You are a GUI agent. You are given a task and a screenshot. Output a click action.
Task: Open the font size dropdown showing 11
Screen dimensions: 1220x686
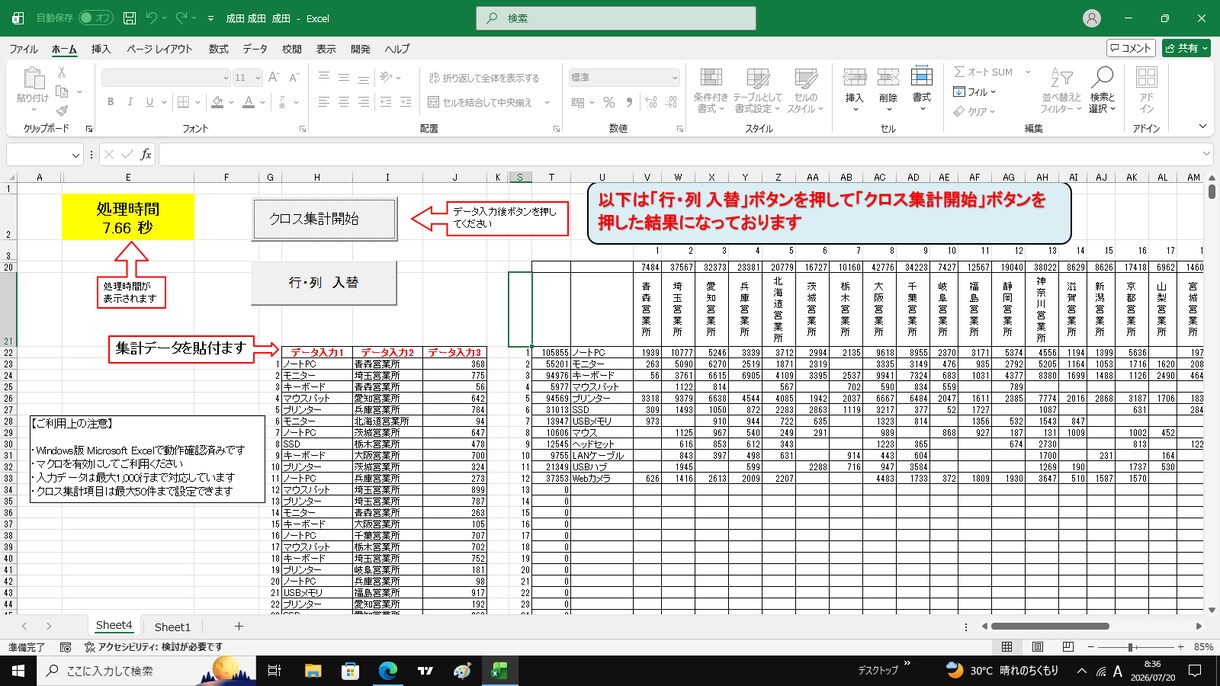(257, 77)
